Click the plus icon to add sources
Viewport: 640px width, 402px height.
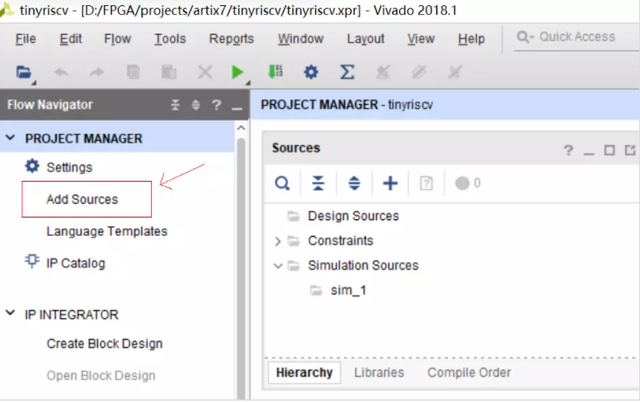[390, 183]
